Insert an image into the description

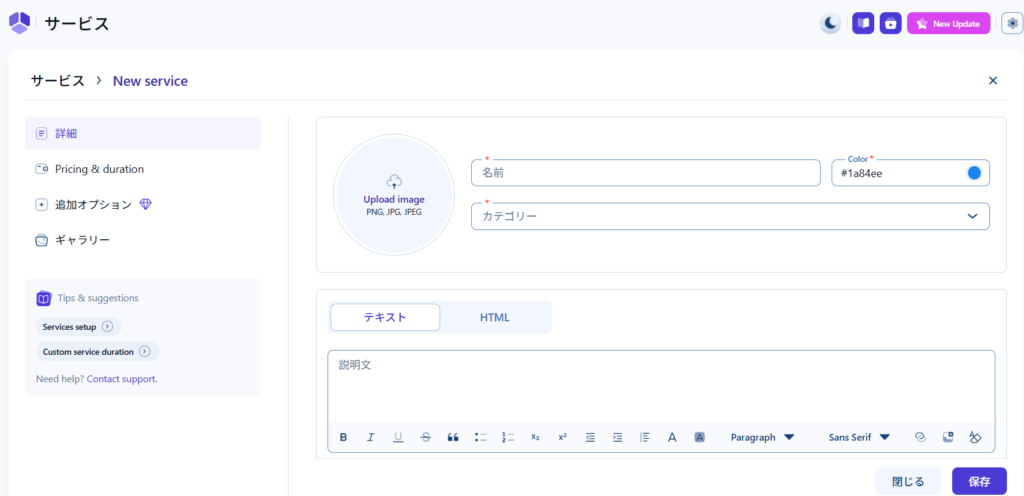(x=948, y=437)
